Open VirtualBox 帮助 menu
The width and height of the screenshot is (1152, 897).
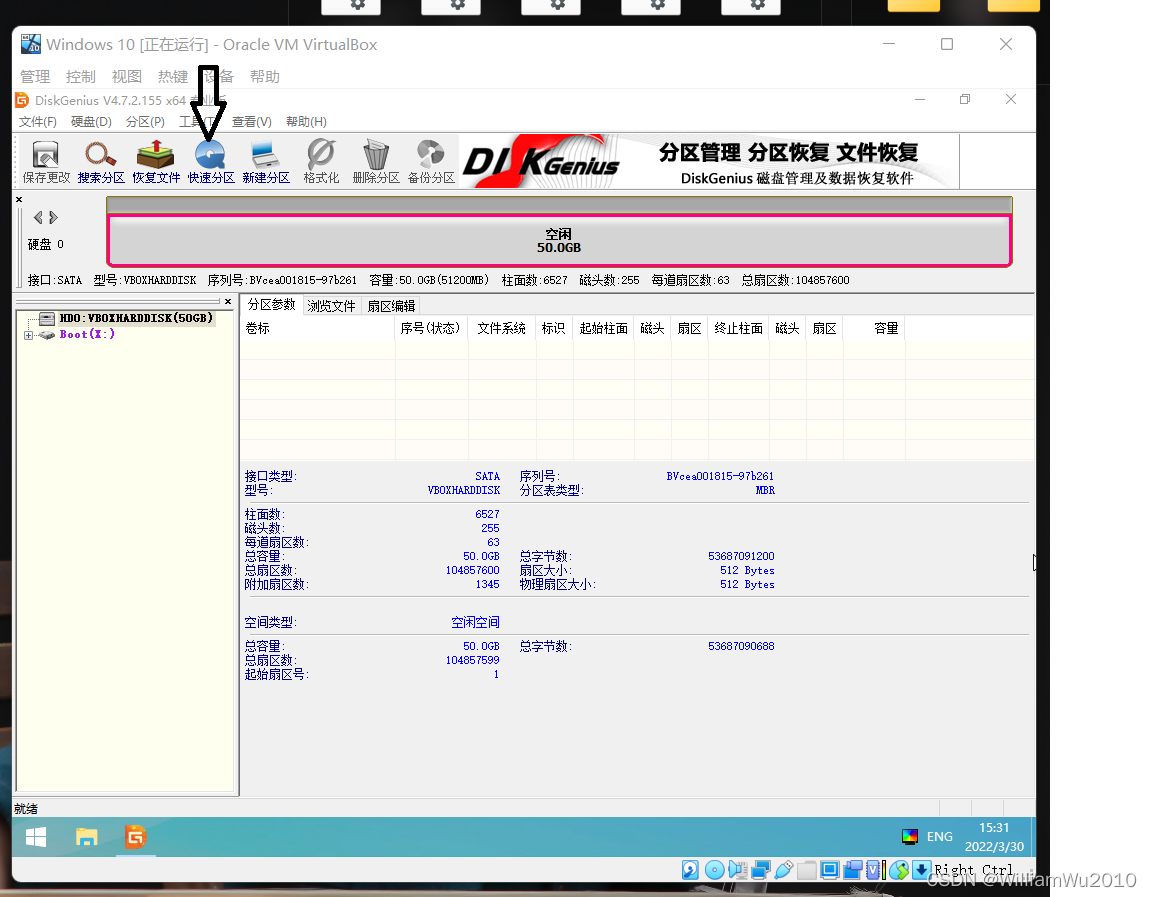[x=264, y=76]
